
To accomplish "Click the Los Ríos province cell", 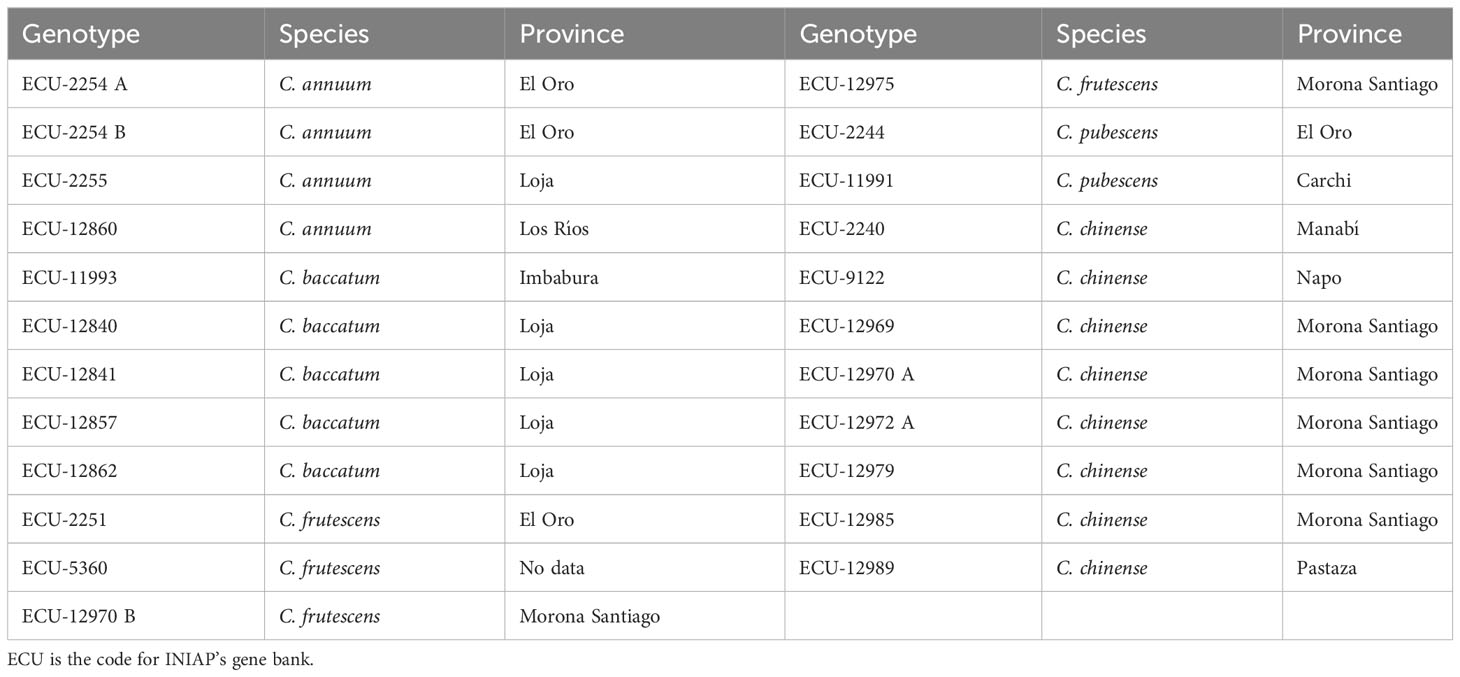I will coord(645,229).
